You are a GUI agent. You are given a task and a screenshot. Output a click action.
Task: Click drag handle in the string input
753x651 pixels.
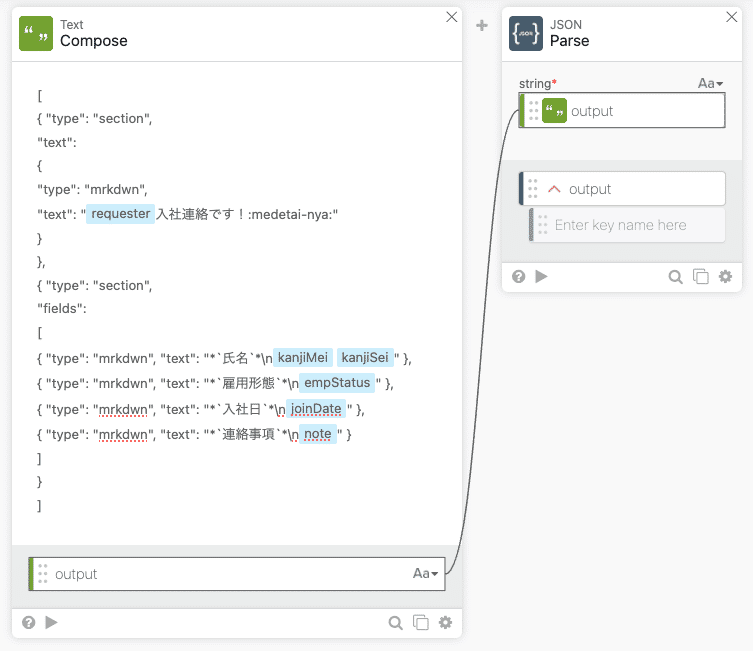(x=534, y=110)
